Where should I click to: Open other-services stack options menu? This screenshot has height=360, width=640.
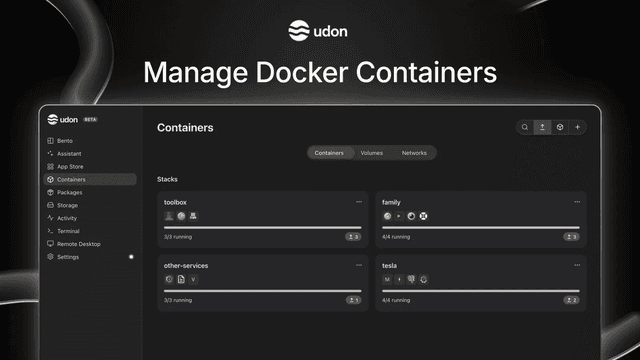359,265
